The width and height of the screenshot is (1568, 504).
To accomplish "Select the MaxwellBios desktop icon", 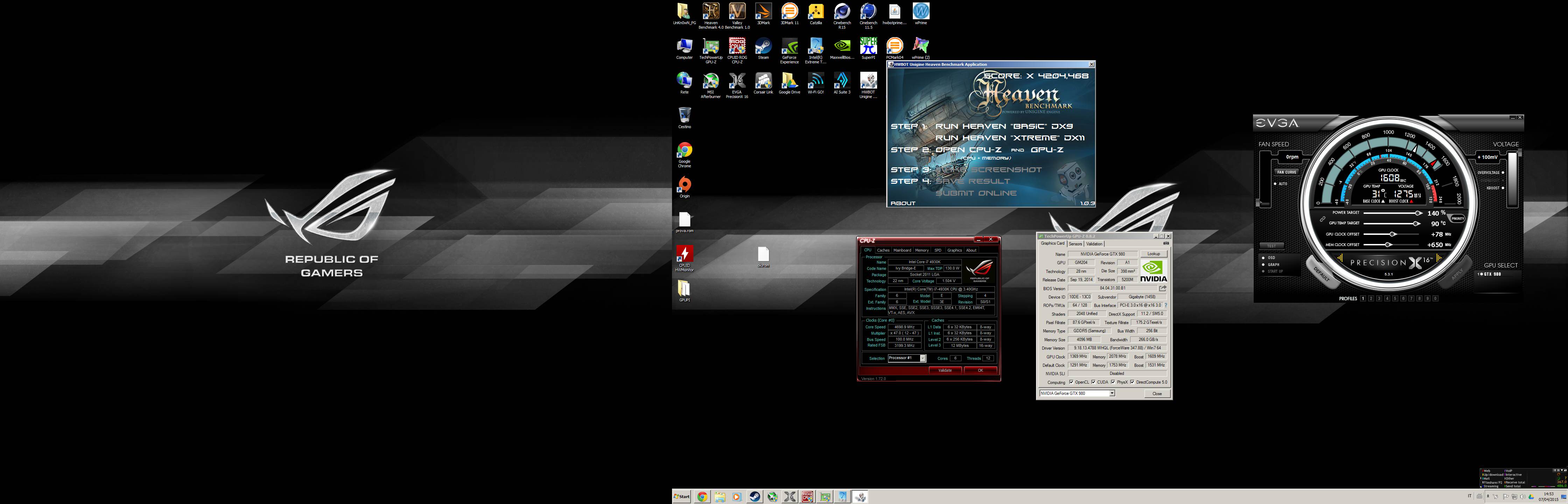I will [x=842, y=49].
